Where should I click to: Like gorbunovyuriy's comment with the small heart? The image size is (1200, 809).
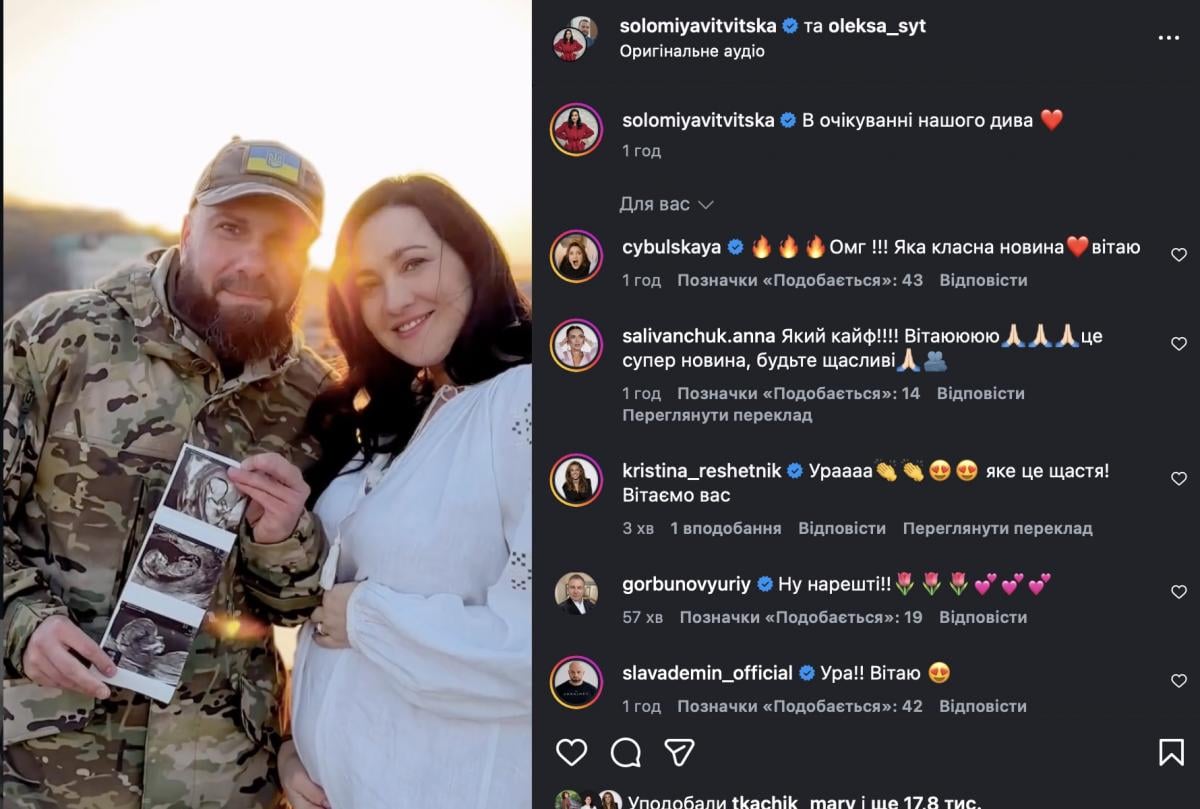tap(1179, 592)
